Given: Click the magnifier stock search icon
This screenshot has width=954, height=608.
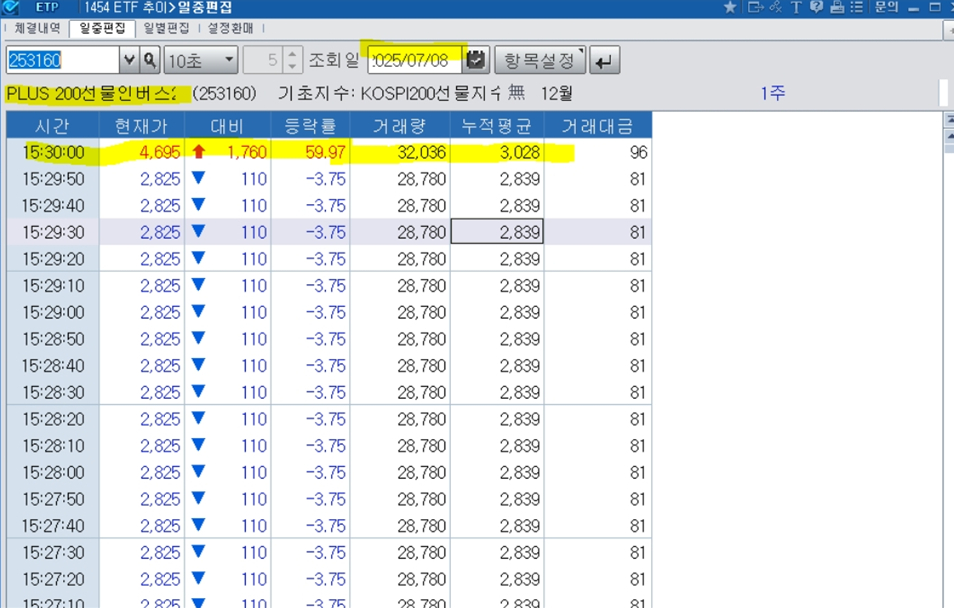Looking at the screenshot, I should point(150,61).
